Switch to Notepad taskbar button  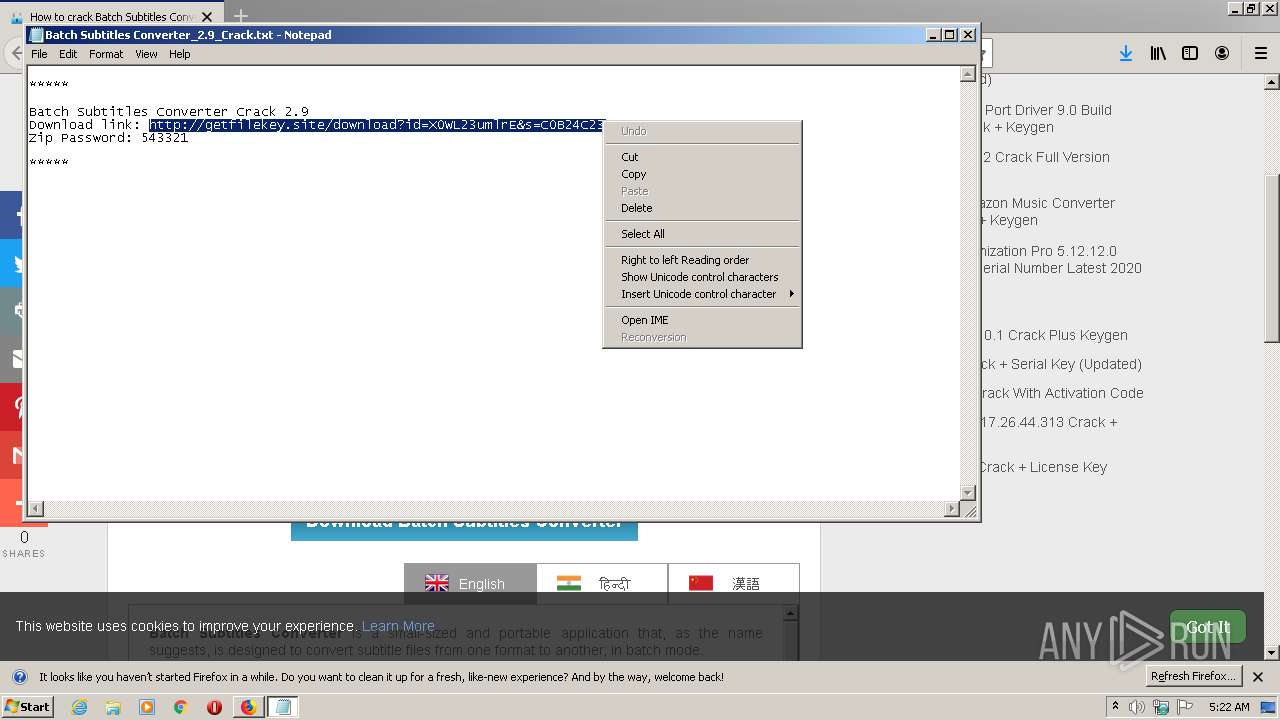point(283,707)
